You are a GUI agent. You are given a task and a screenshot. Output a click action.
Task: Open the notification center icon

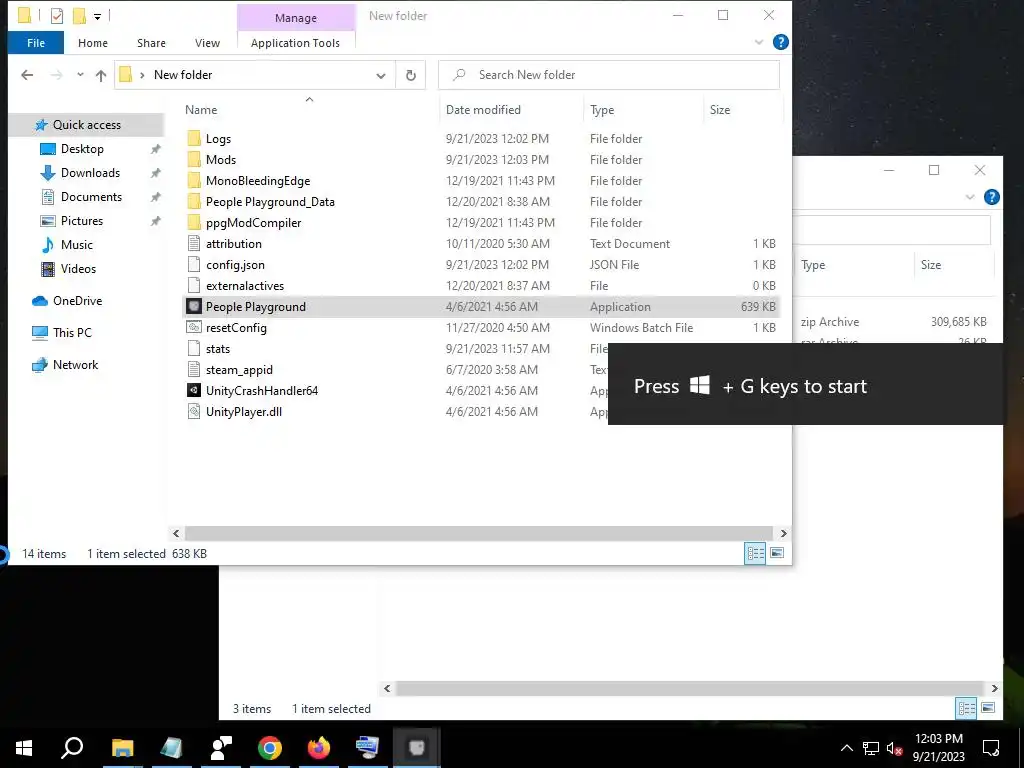pos(991,748)
